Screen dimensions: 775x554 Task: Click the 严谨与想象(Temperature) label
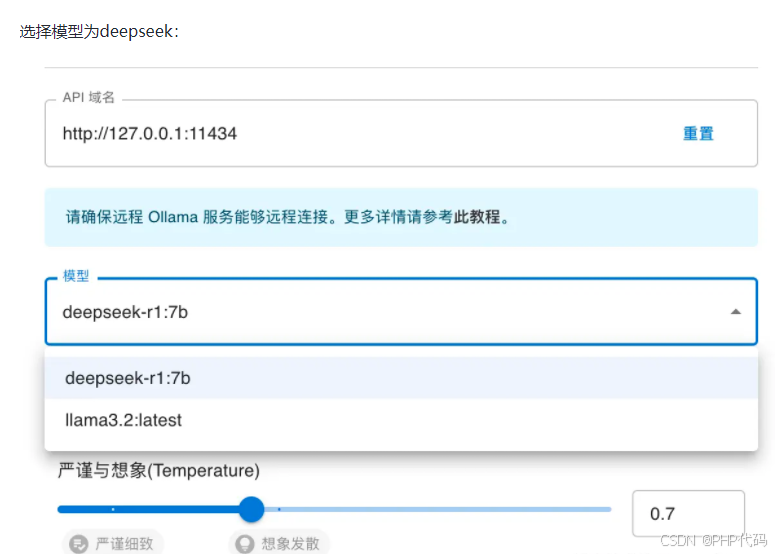tap(159, 470)
